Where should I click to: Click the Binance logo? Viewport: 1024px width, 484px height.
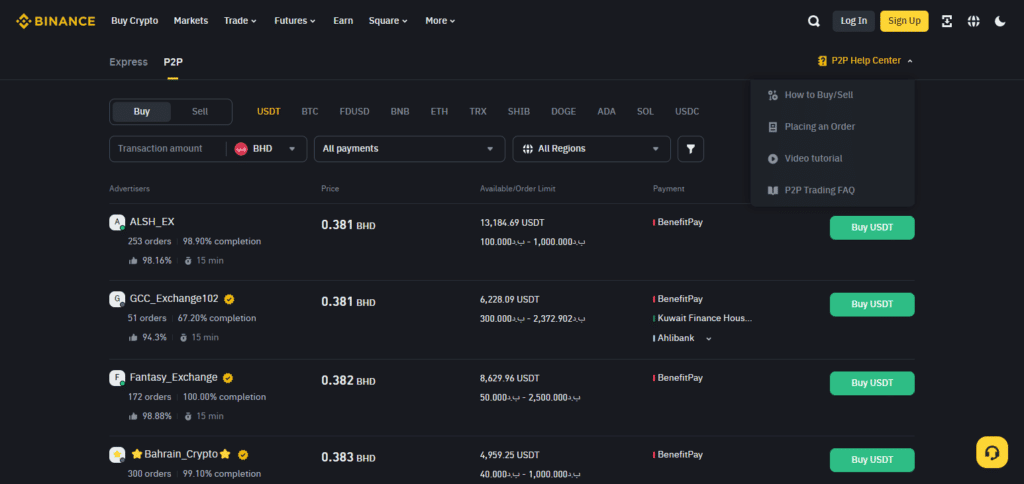(x=56, y=21)
